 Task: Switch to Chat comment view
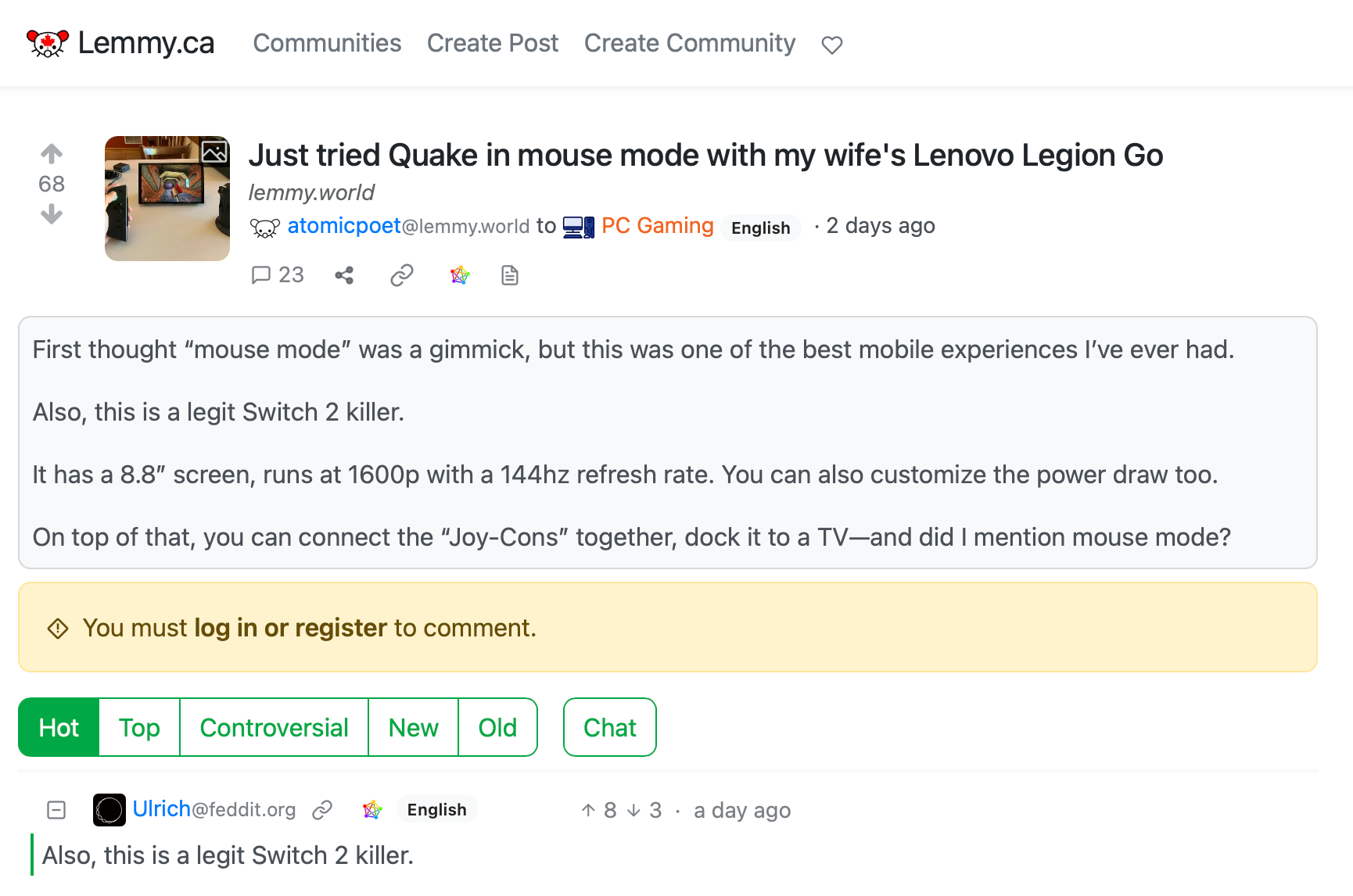coord(610,728)
